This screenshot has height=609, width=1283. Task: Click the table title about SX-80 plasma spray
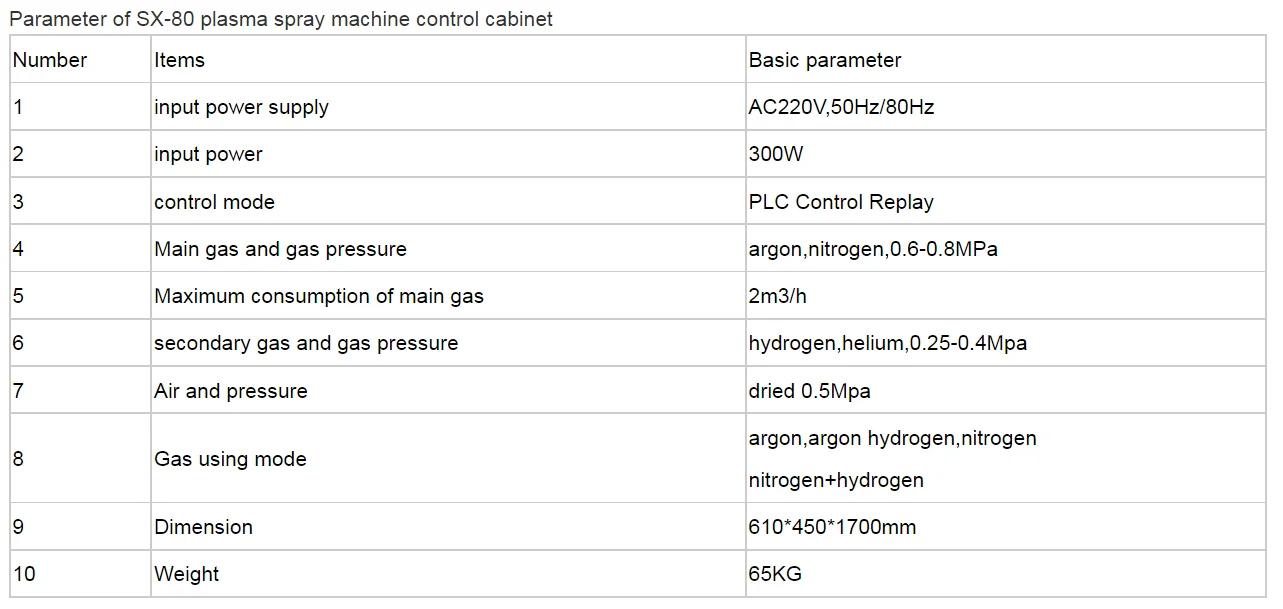(281, 19)
